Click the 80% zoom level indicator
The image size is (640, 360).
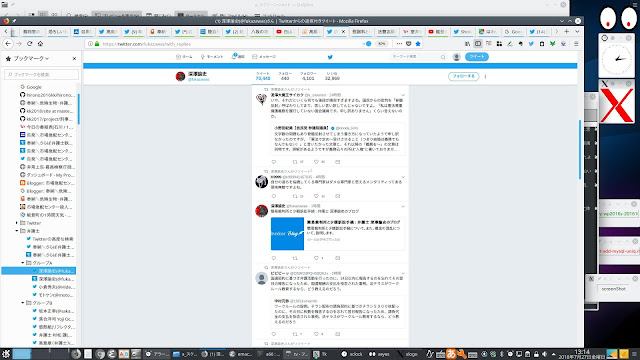point(381,44)
